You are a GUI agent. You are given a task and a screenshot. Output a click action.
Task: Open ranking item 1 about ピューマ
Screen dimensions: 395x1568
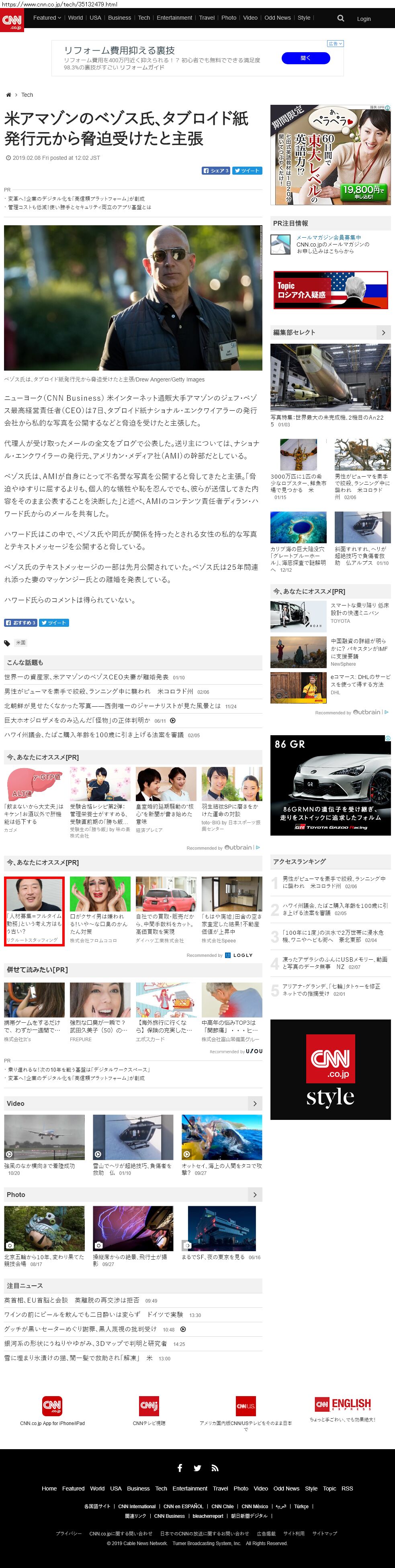click(x=334, y=883)
